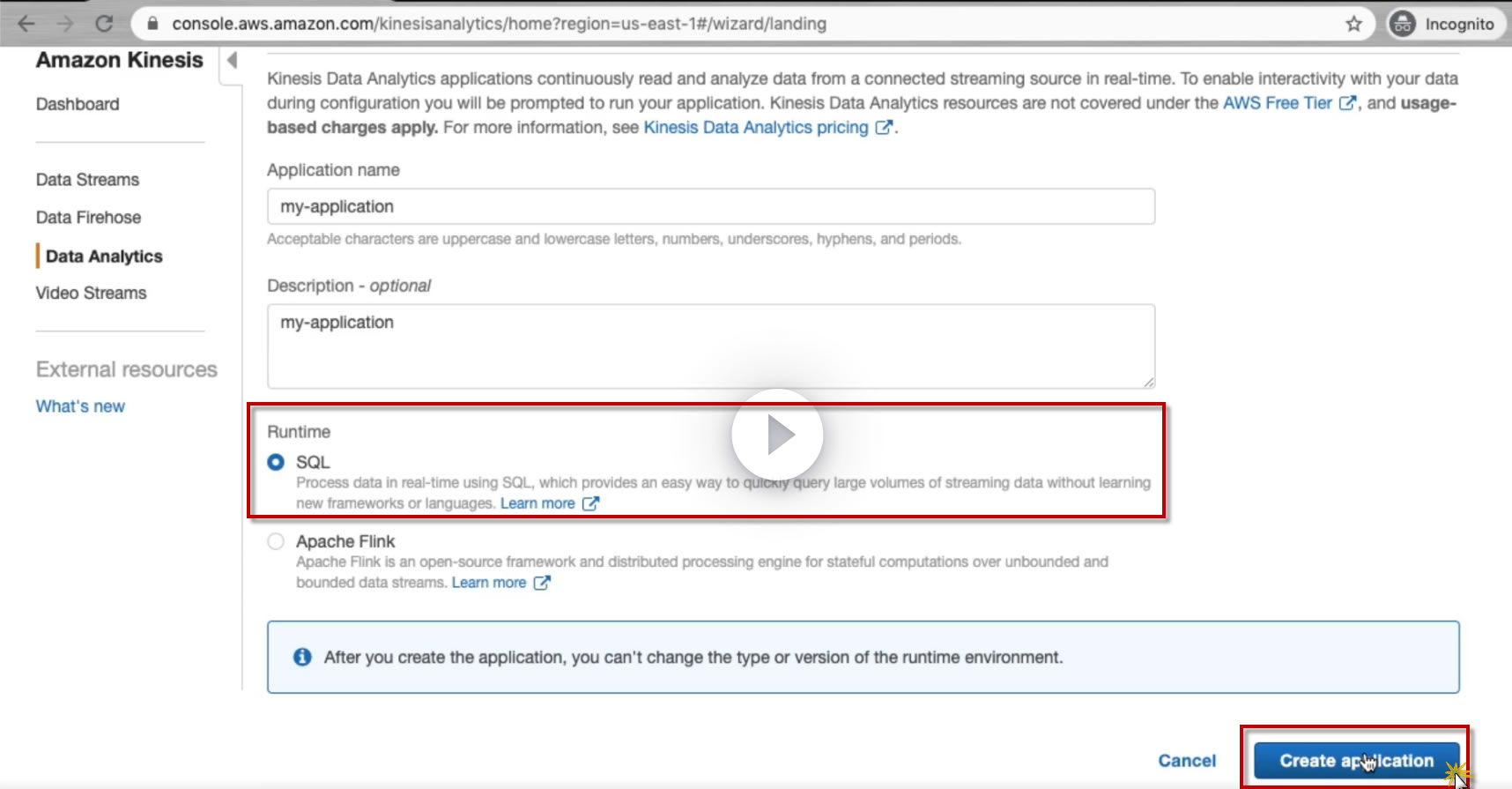The height and width of the screenshot is (789, 1512).
Task: Go to Data Streams
Action: pyautogui.click(x=87, y=180)
